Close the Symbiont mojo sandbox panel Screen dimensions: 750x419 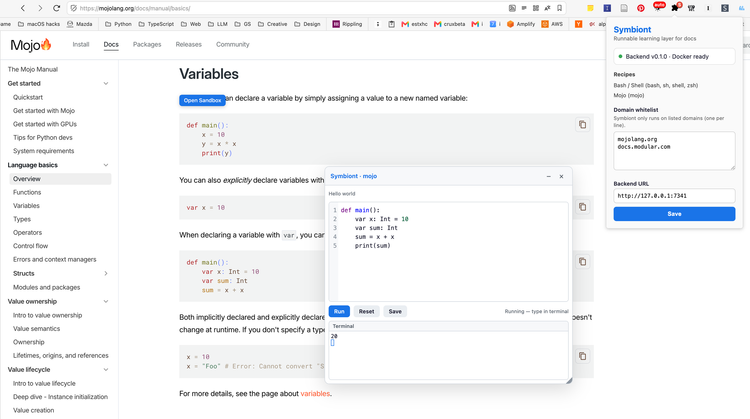tap(562, 176)
